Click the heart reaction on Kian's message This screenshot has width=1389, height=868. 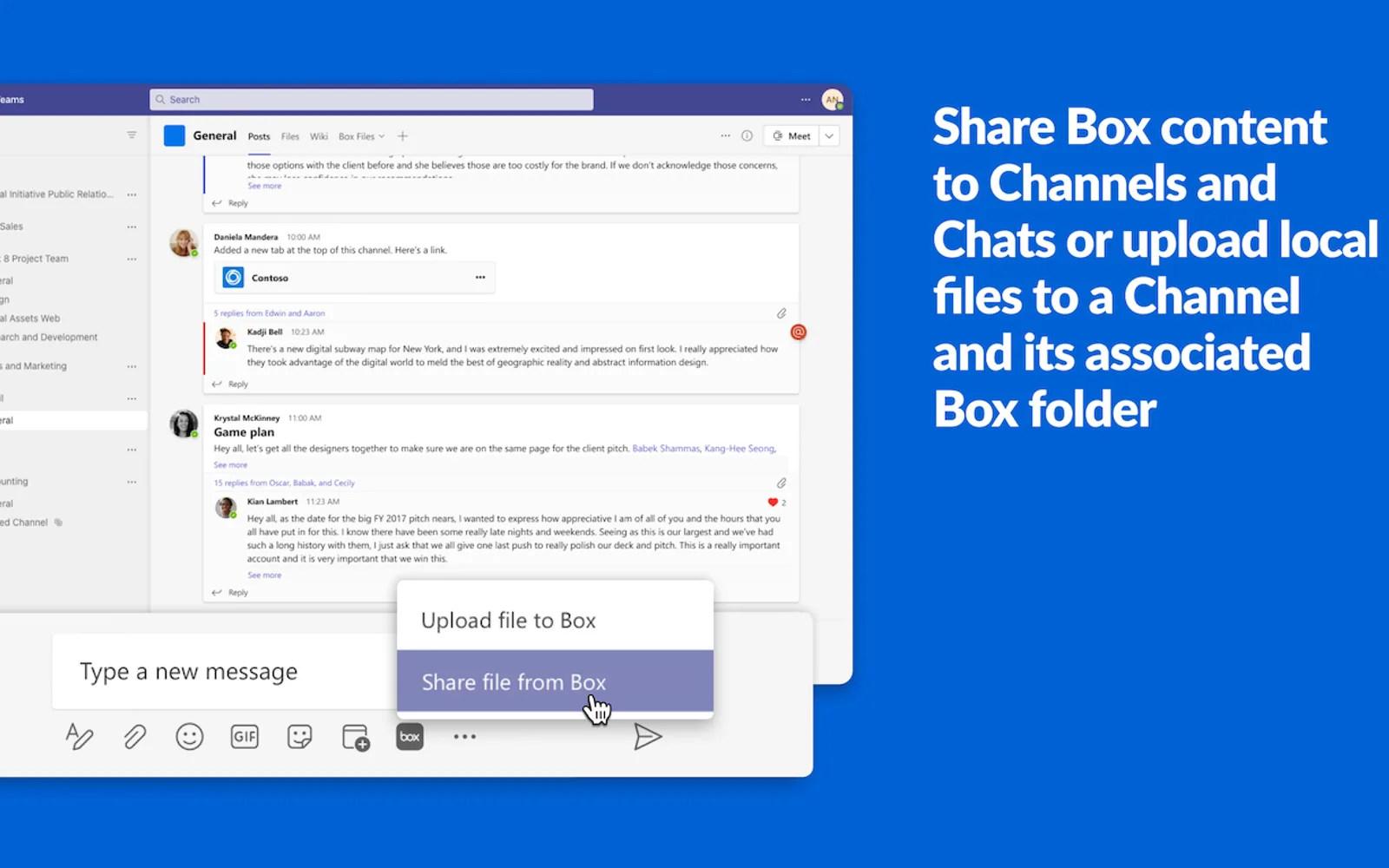(773, 503)
